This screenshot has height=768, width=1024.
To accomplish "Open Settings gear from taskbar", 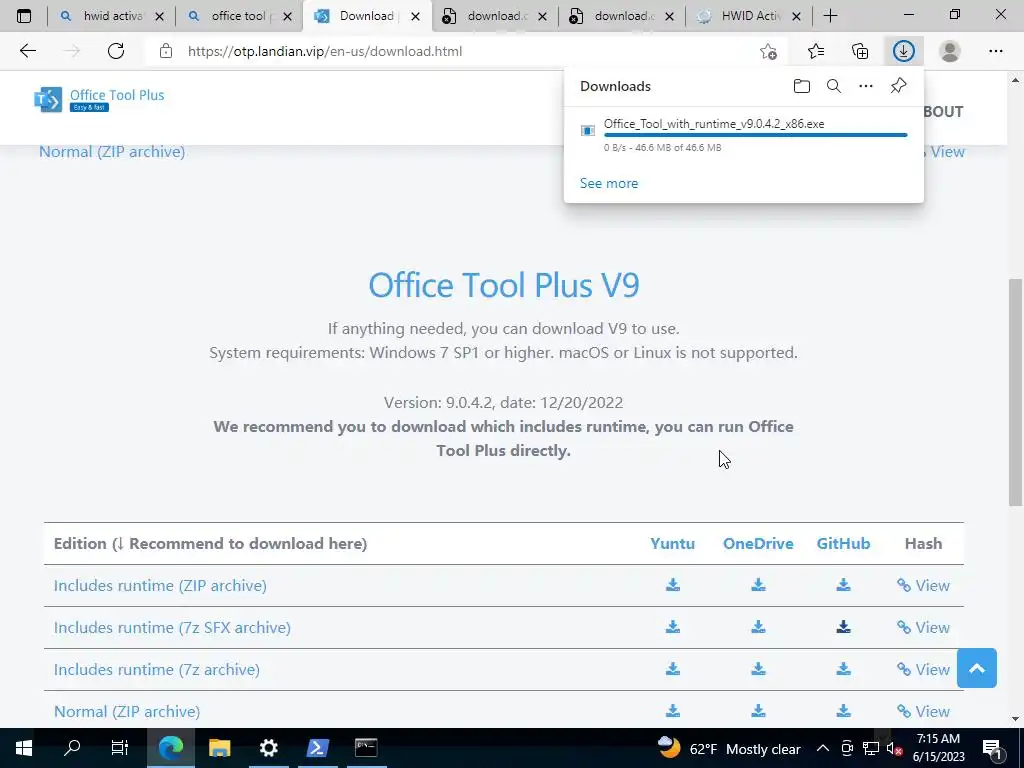I will [268, 748].
